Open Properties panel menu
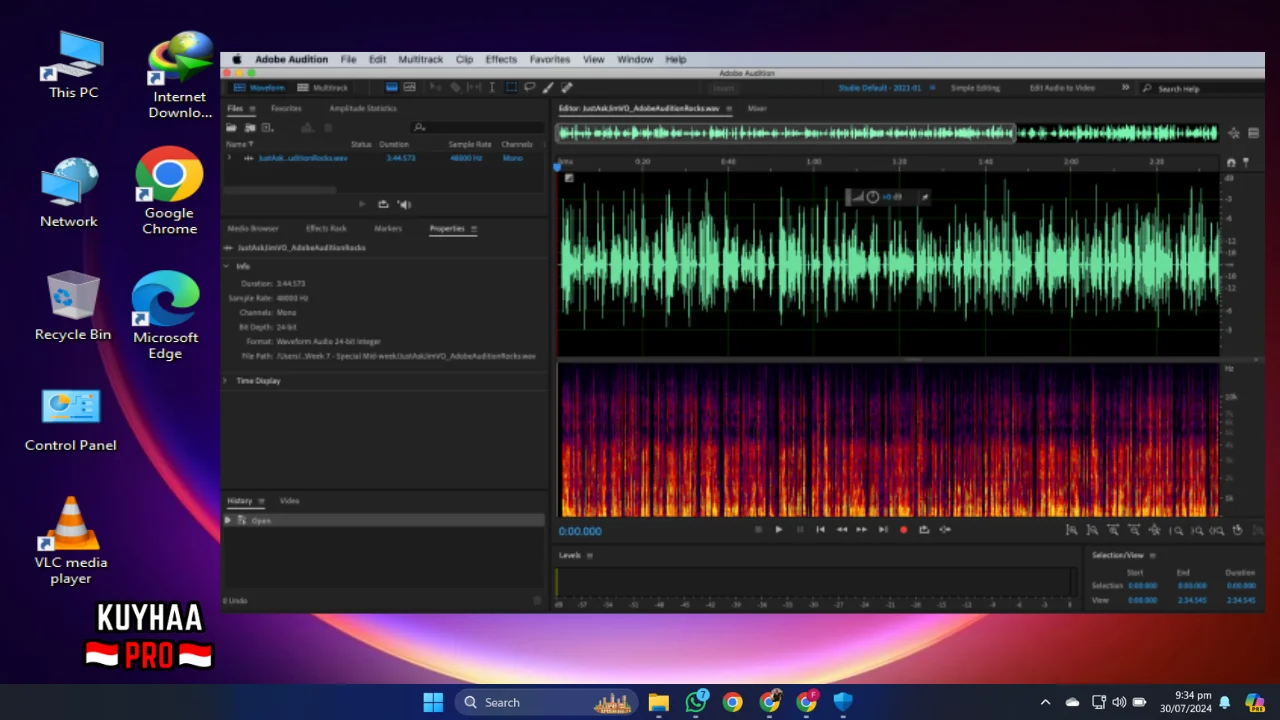This screenshot has height=720, width=1280. 474,229
